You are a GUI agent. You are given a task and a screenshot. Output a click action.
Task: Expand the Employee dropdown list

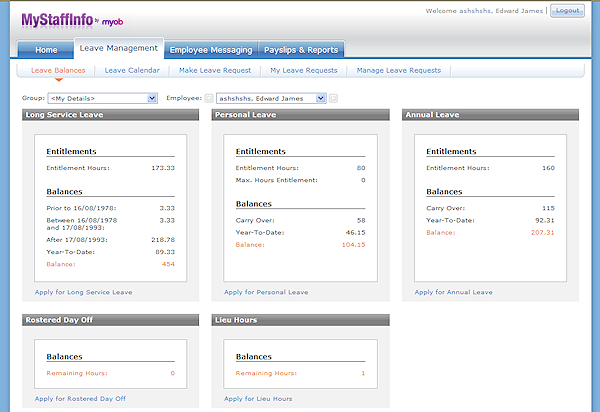pyautogui.click(x=320, y=98)
